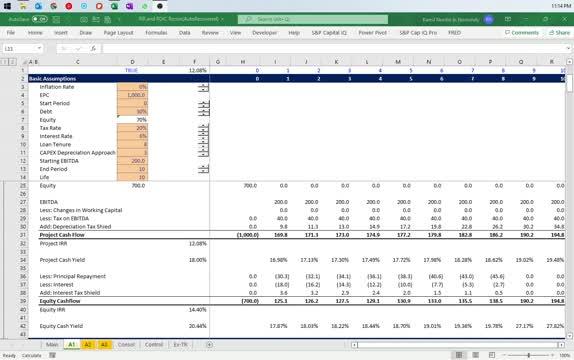This screenshot has width=574, height=360.
Task: Open the Windows Start menu
Action: click(x=7, y=6)
